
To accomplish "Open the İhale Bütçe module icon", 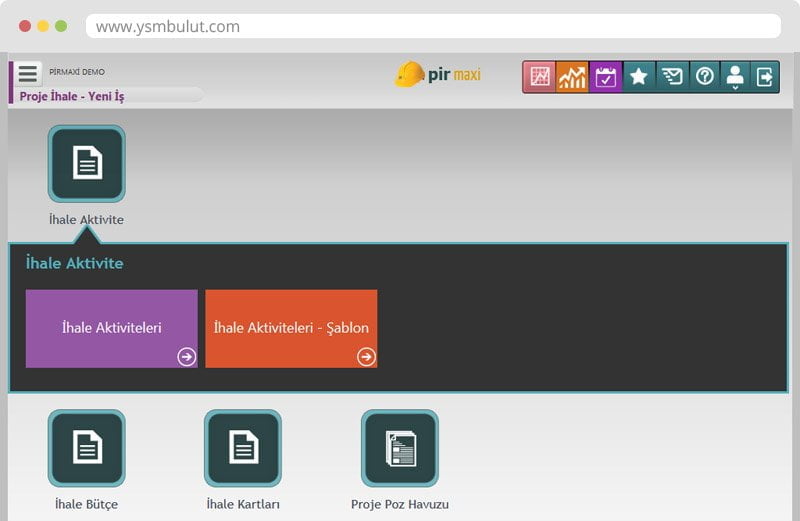I will [x=87, y=448].
